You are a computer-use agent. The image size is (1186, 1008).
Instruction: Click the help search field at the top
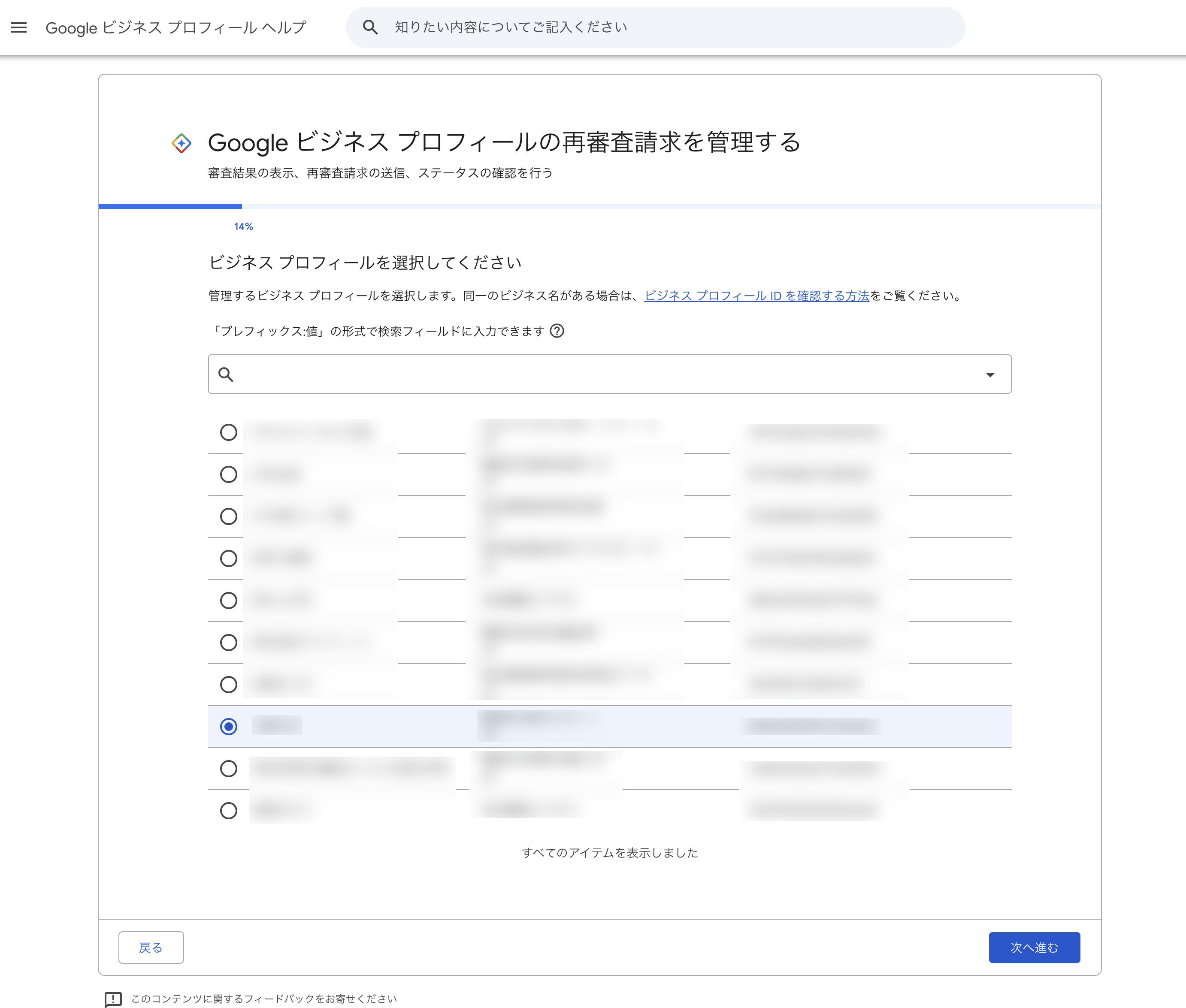click(655, 27)
